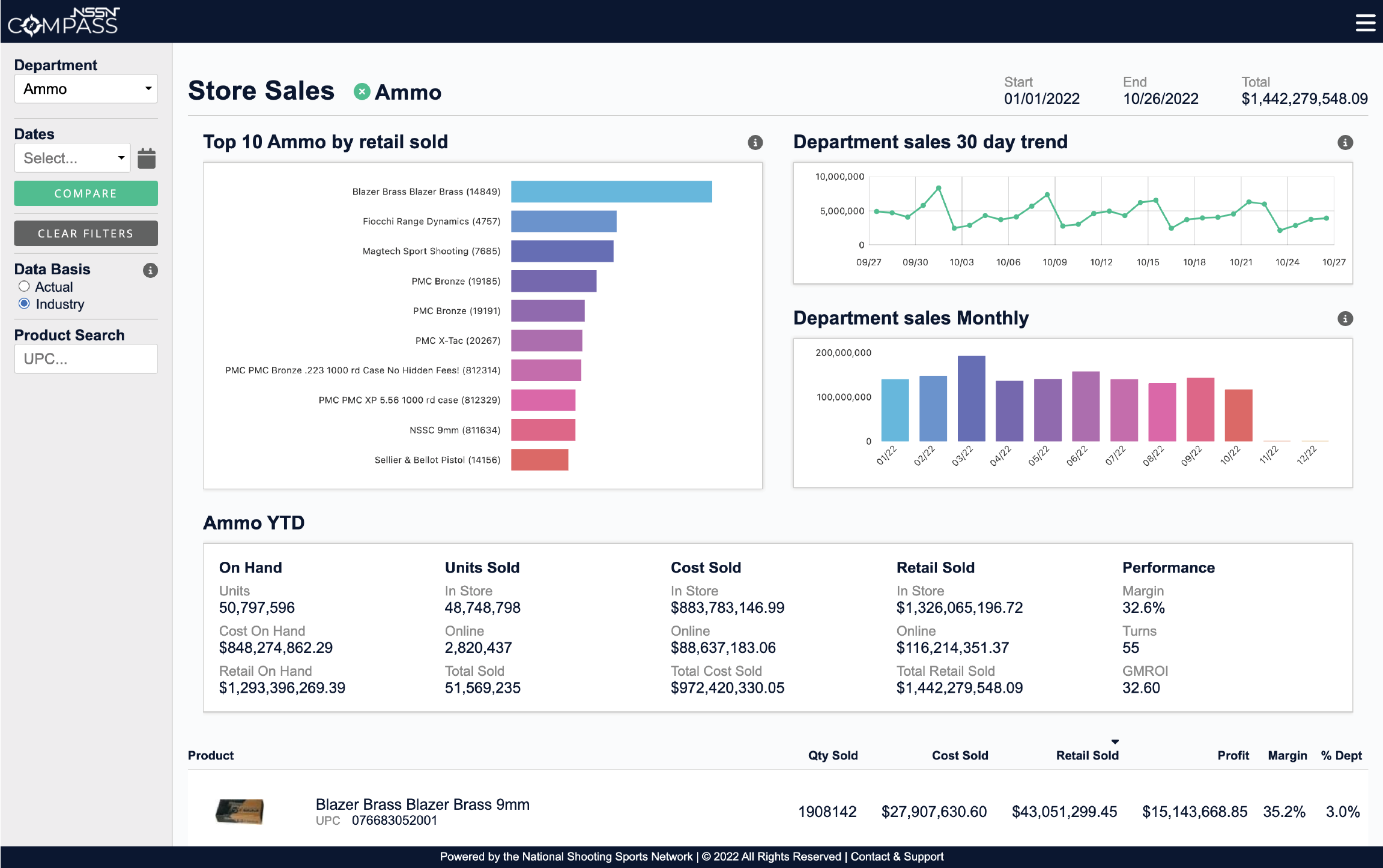1383x868 pixels.
Task: Open the Department dropdown showing Ammo
Action: pyautogui.click(x=86, y=89)
